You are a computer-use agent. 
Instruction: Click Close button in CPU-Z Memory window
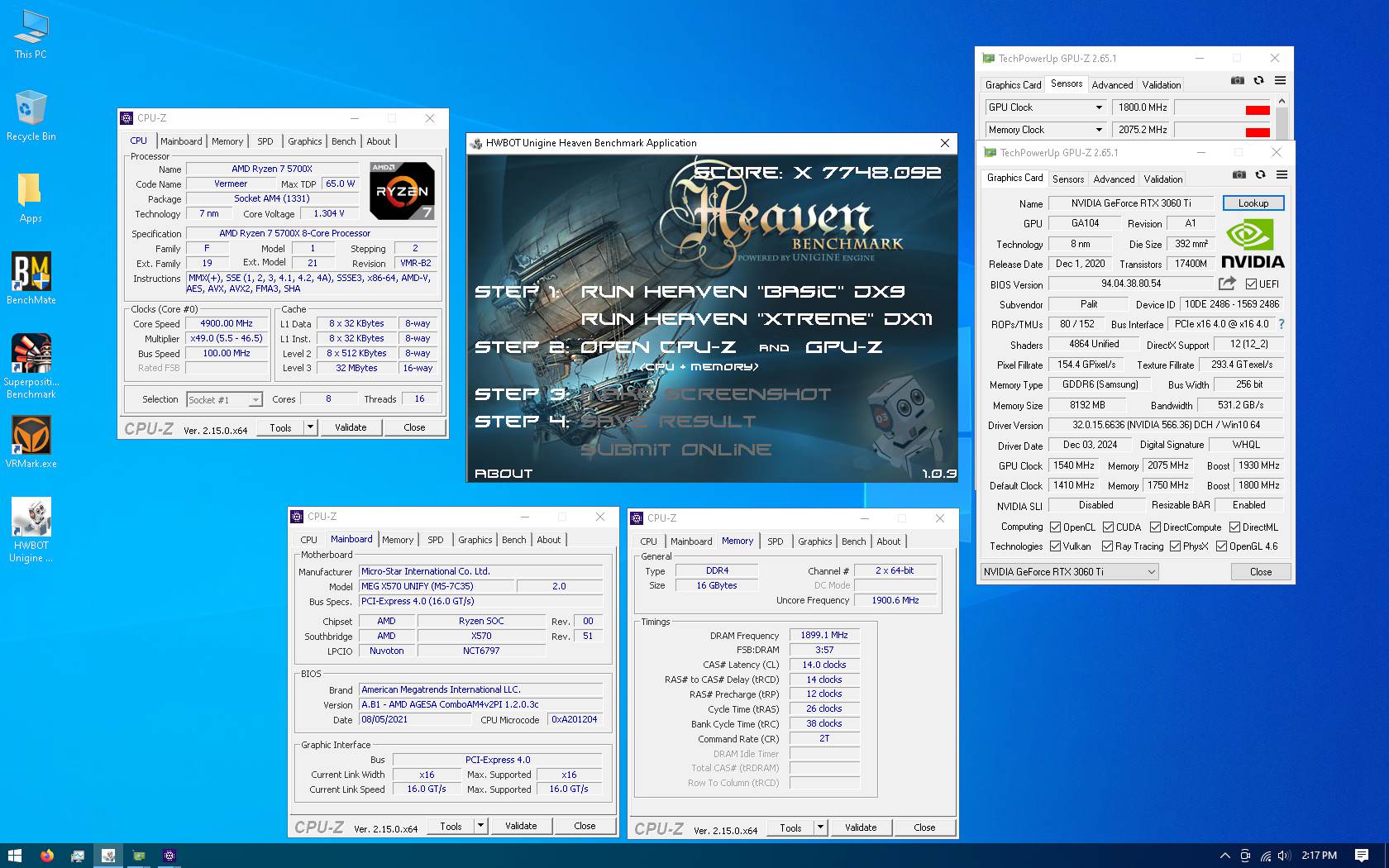924,827
